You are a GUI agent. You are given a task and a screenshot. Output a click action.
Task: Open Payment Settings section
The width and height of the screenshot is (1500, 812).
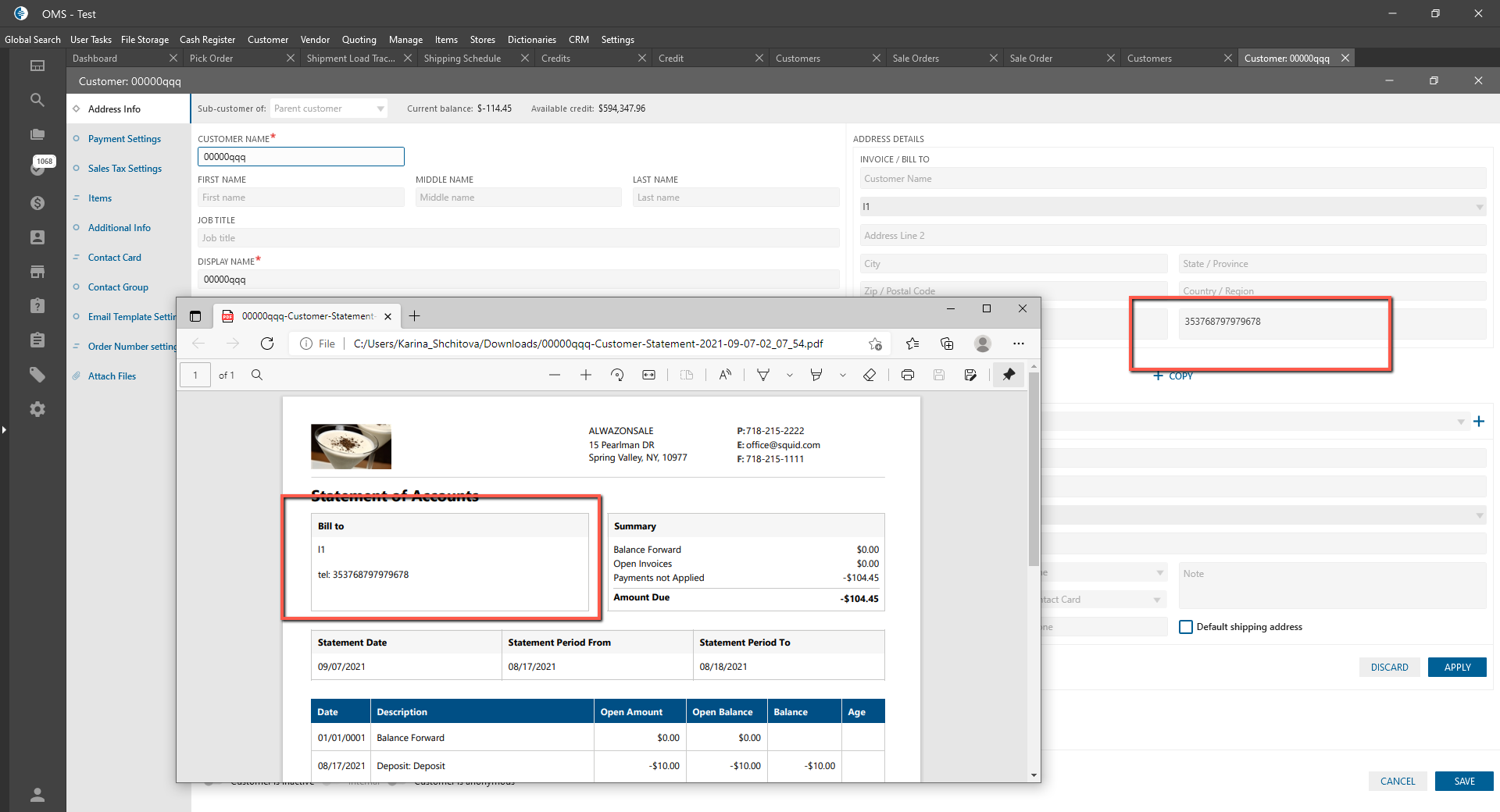(x=124, y=139)
